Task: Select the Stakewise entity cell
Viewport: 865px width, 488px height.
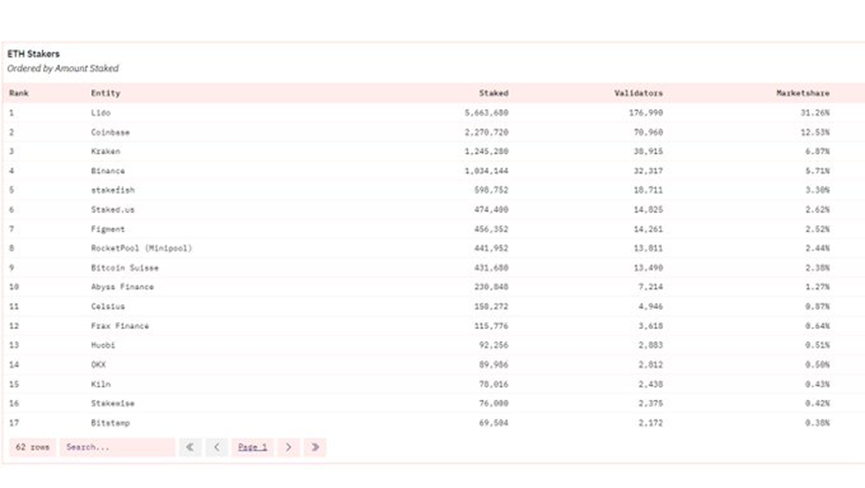Action: click(x=113, y=403)
